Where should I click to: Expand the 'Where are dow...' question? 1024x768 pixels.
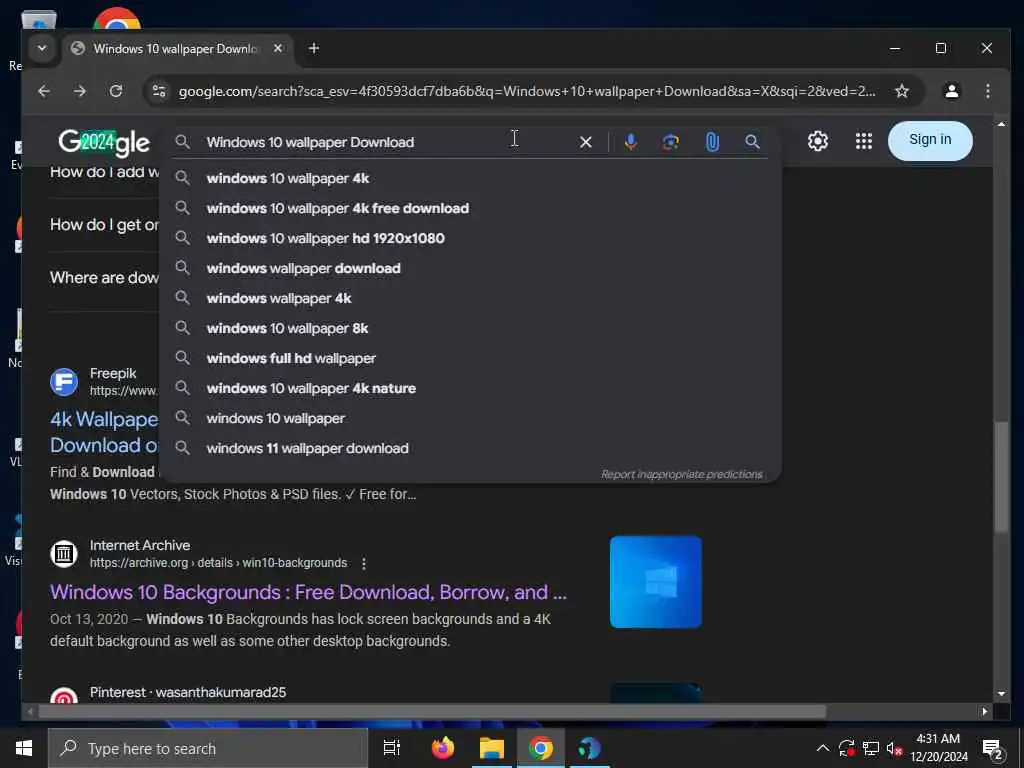(104, 278)
